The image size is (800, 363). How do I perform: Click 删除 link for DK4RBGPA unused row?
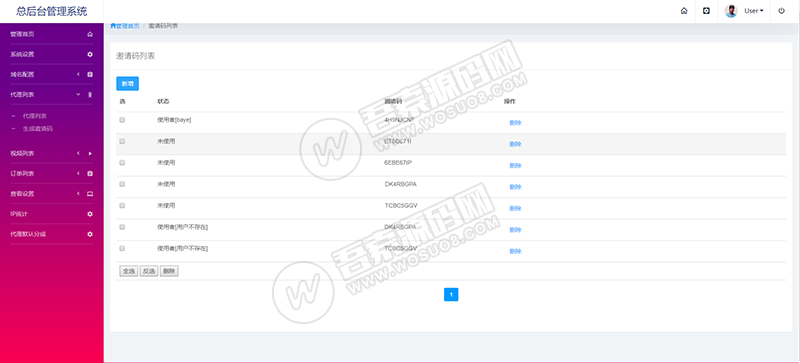[x=515, y=187]
